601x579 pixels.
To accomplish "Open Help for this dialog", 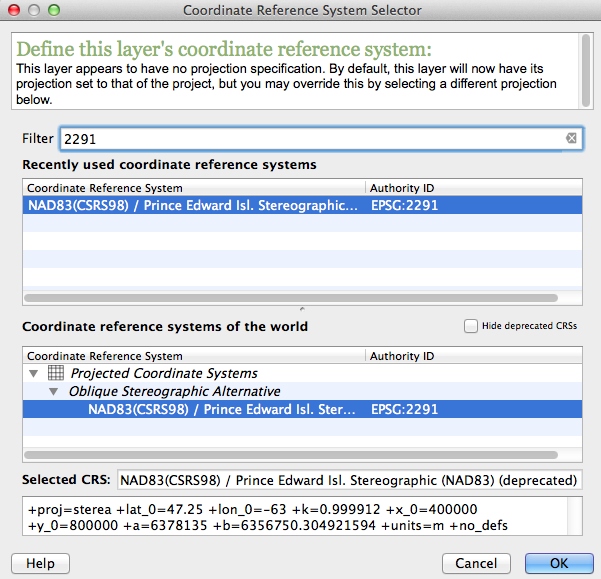I will 40,563.
